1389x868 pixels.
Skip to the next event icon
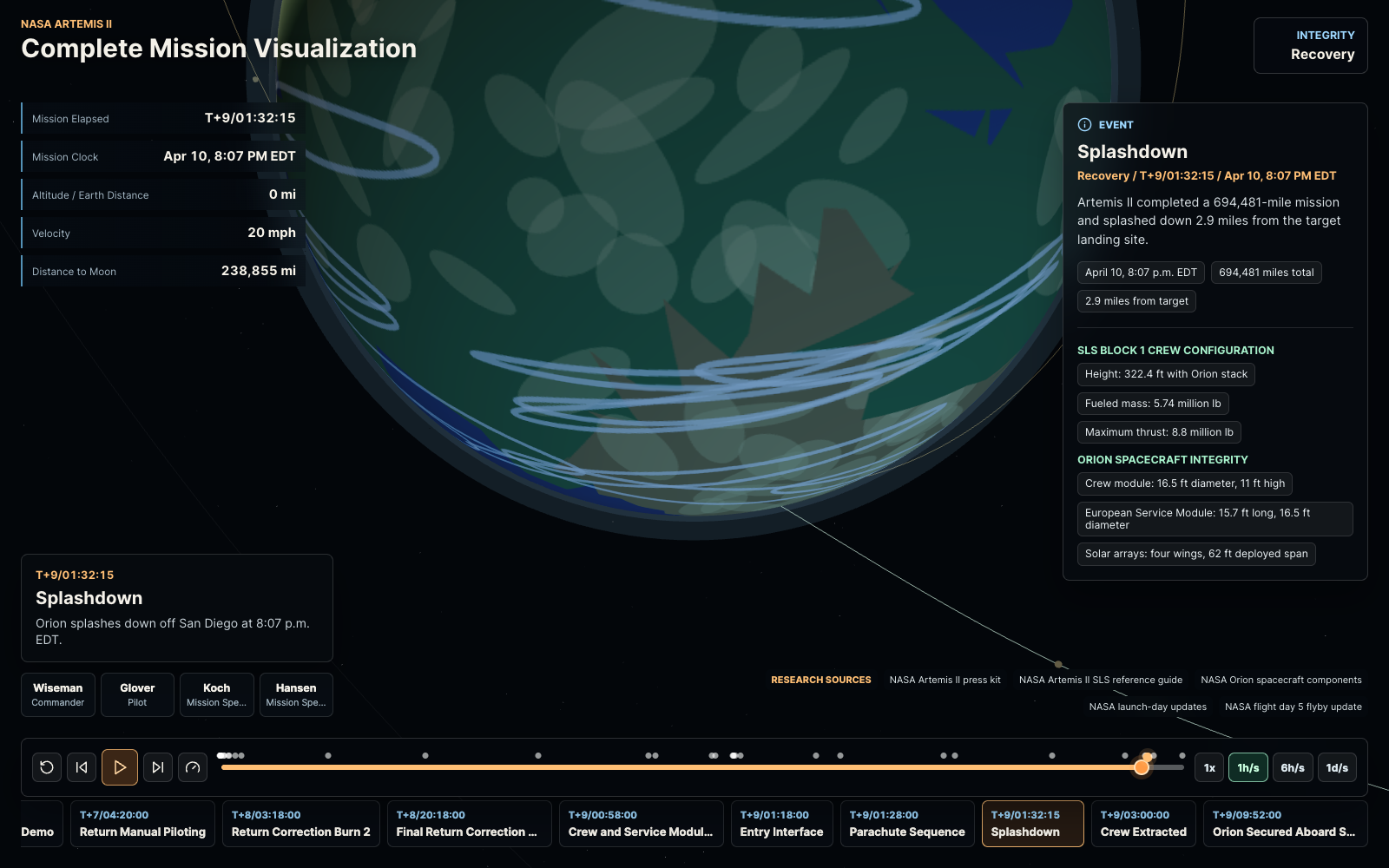(x=158, y=767)
